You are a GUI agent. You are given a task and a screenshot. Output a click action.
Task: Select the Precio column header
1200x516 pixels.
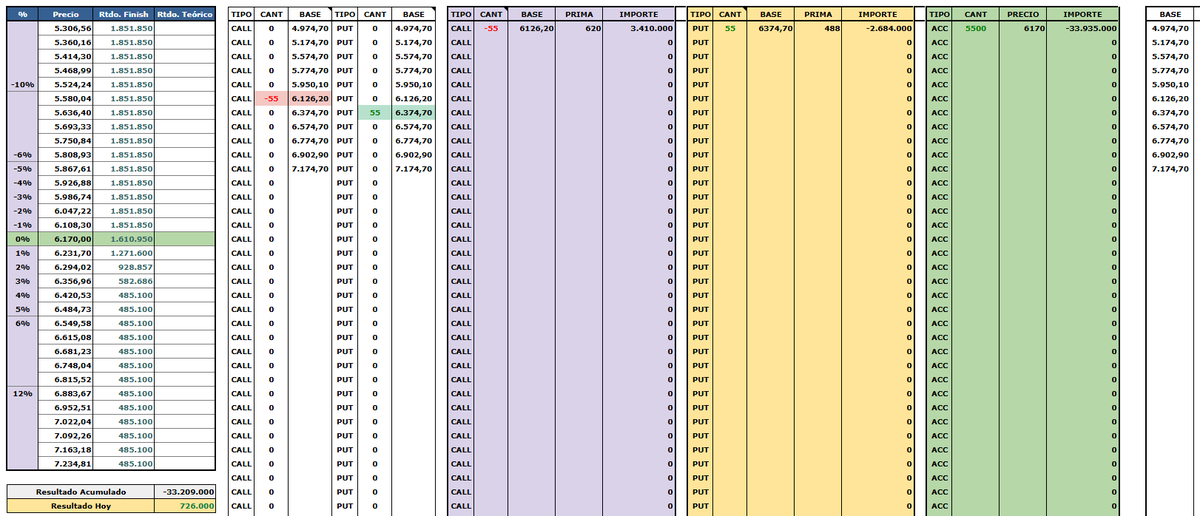(x=66, y=15)
